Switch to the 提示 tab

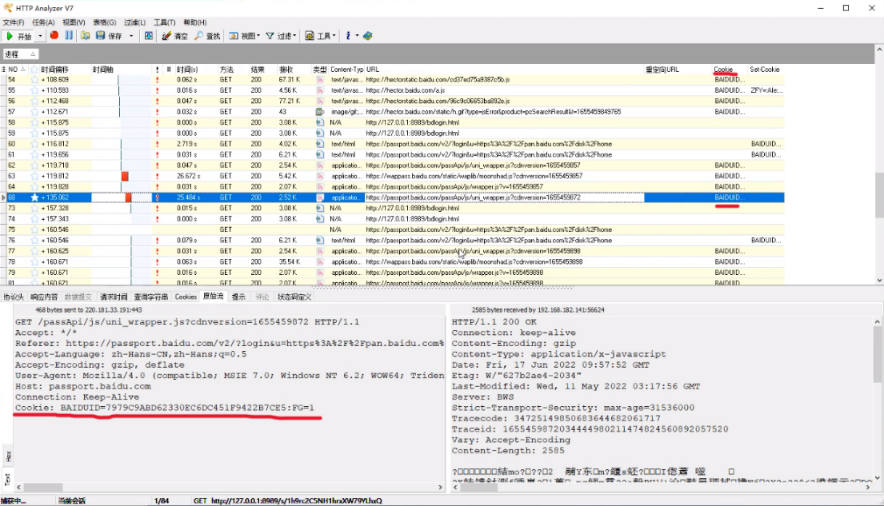tap(238, 297)
